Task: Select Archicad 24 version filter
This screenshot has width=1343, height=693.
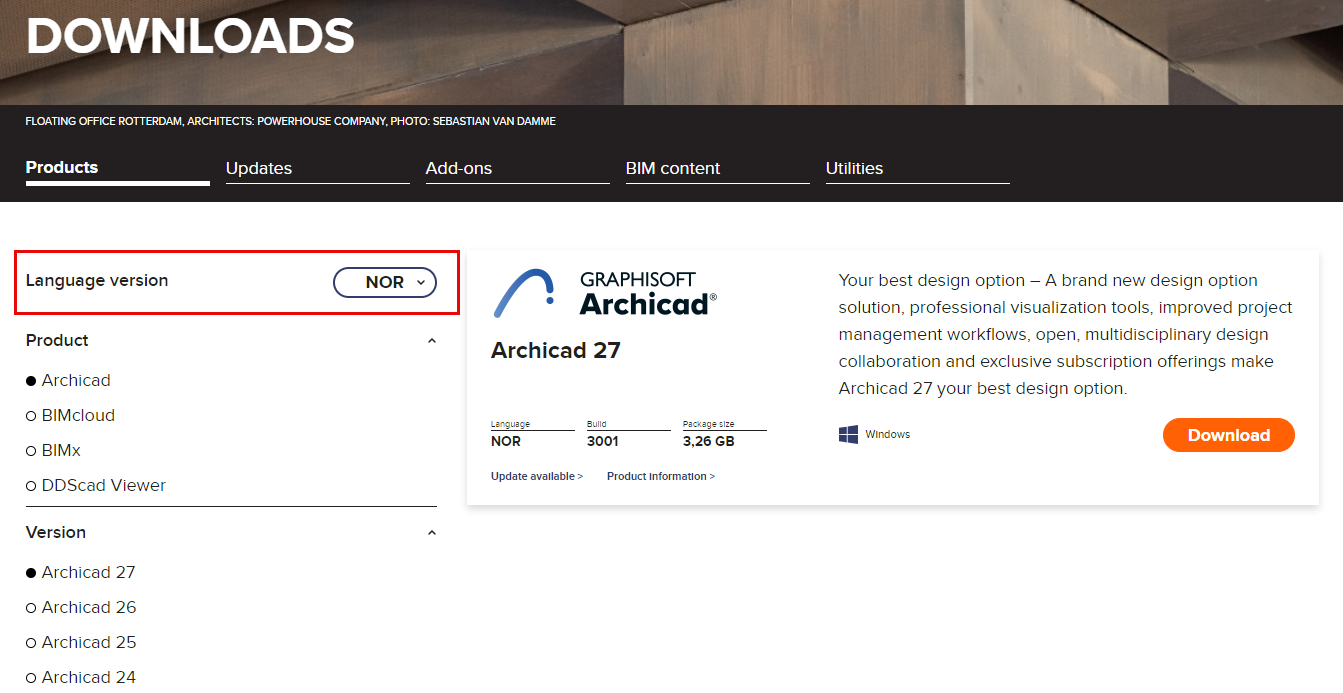Action: click(81, 677)
